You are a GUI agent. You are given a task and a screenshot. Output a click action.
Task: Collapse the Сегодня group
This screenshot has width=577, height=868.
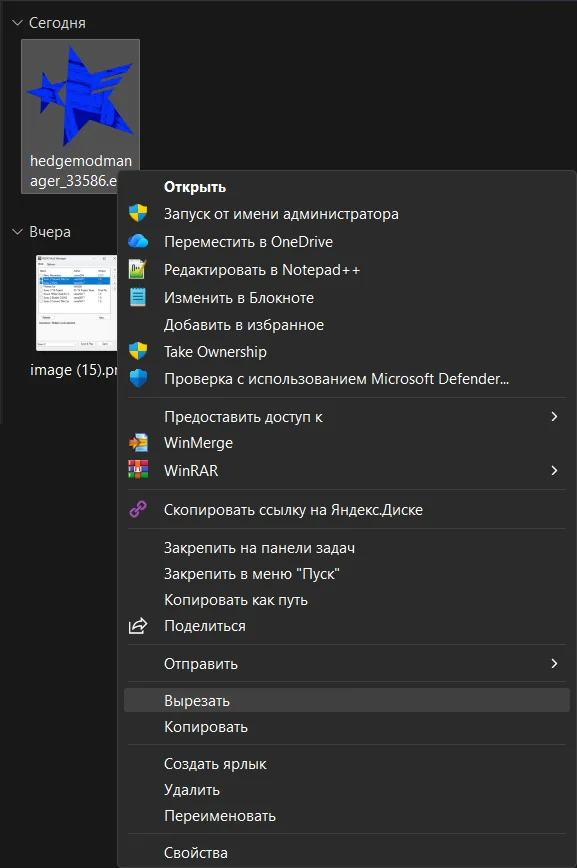click(17, 23)
